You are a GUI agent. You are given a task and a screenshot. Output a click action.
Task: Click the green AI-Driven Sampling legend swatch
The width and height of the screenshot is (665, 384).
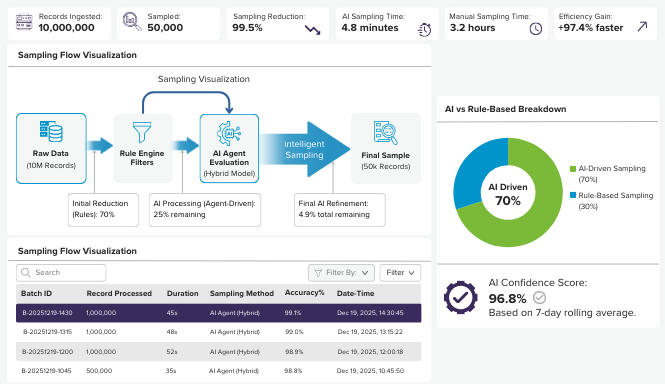(x=573, y=169)
